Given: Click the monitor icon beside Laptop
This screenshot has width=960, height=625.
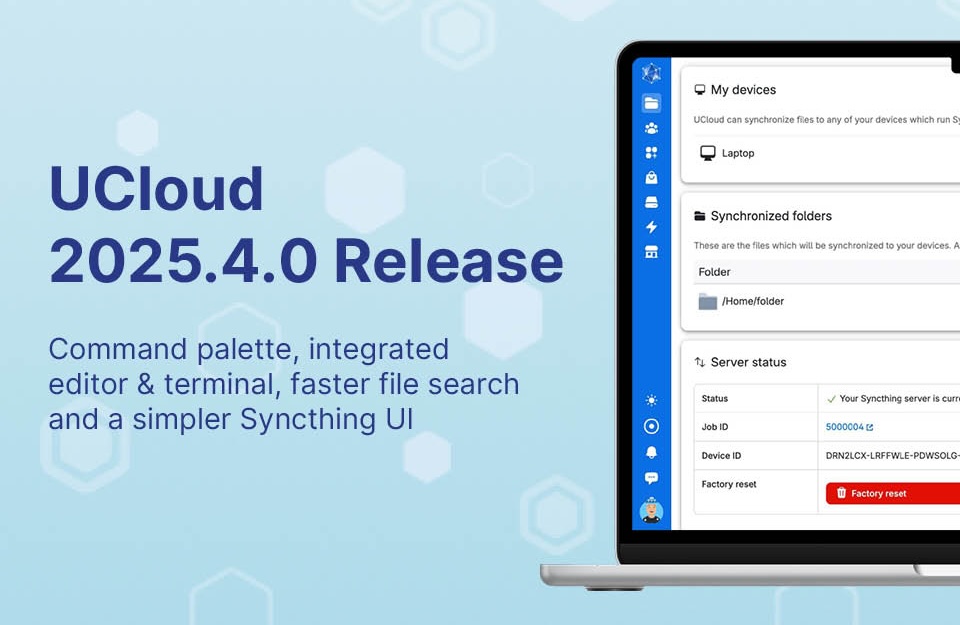Looking at the screenshot, I should point(708,153).
